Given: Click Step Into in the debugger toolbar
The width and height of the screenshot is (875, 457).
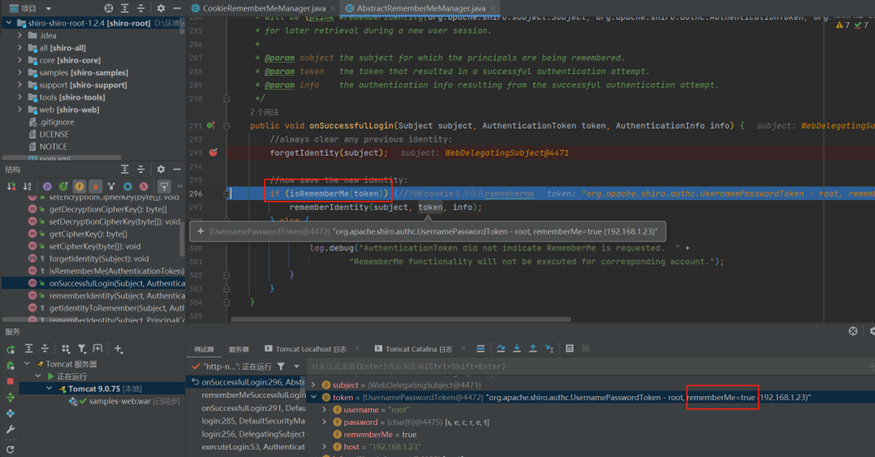Looking at the screenshot, I should (x=517, y=349).
